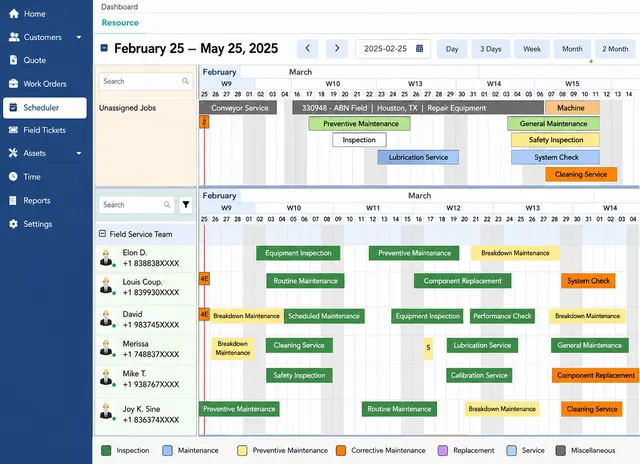
Task: Open the Resource tab
Action: (x=120, y=23)
